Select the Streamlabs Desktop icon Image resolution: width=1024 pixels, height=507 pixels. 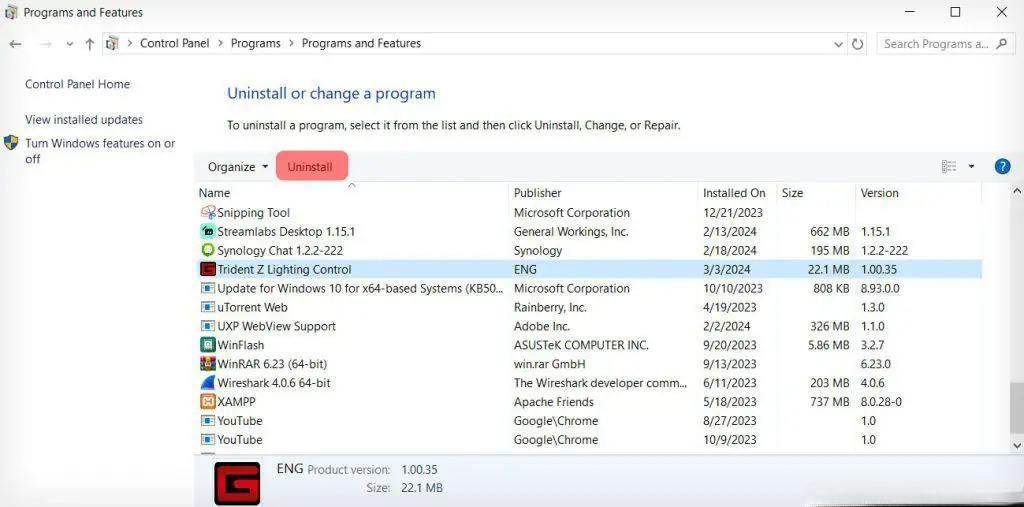pyautogui.click(x=208, y=231)
